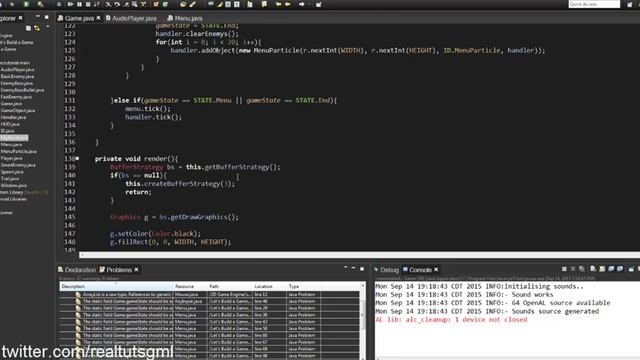Select Handler.java in Package Explorer

tap(13, 117)
